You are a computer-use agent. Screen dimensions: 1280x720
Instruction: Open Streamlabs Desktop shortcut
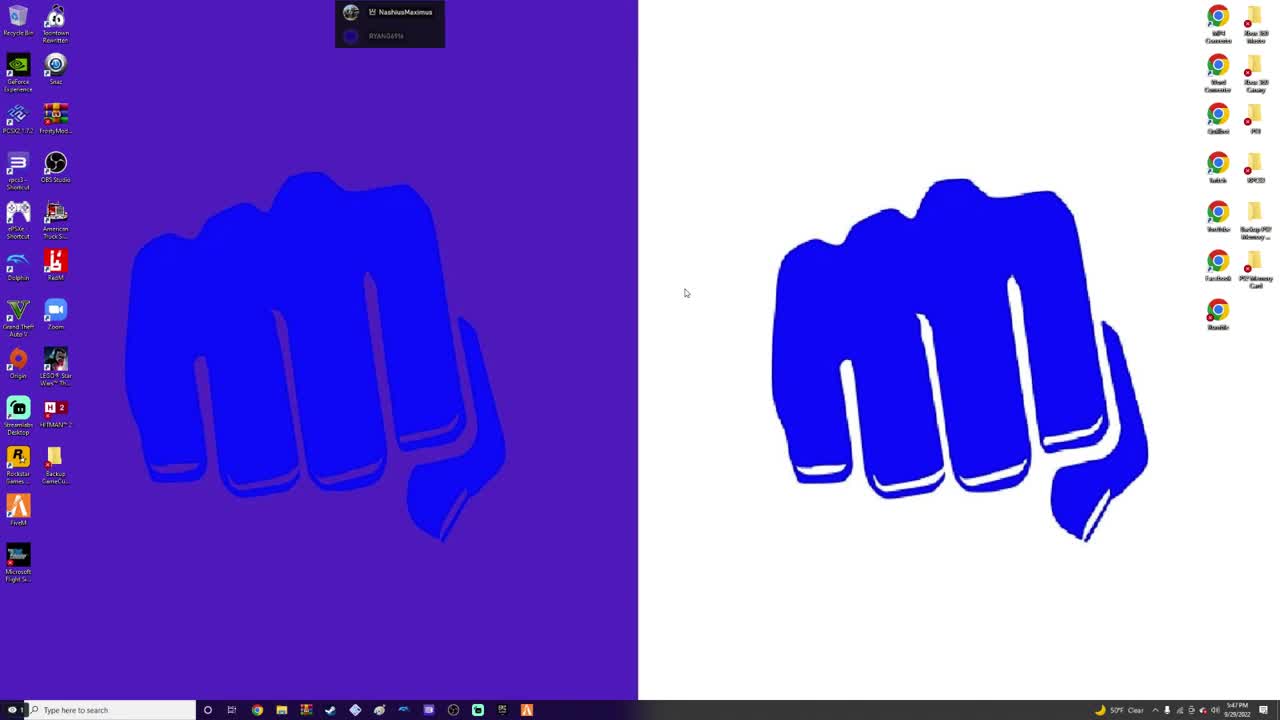18,416
